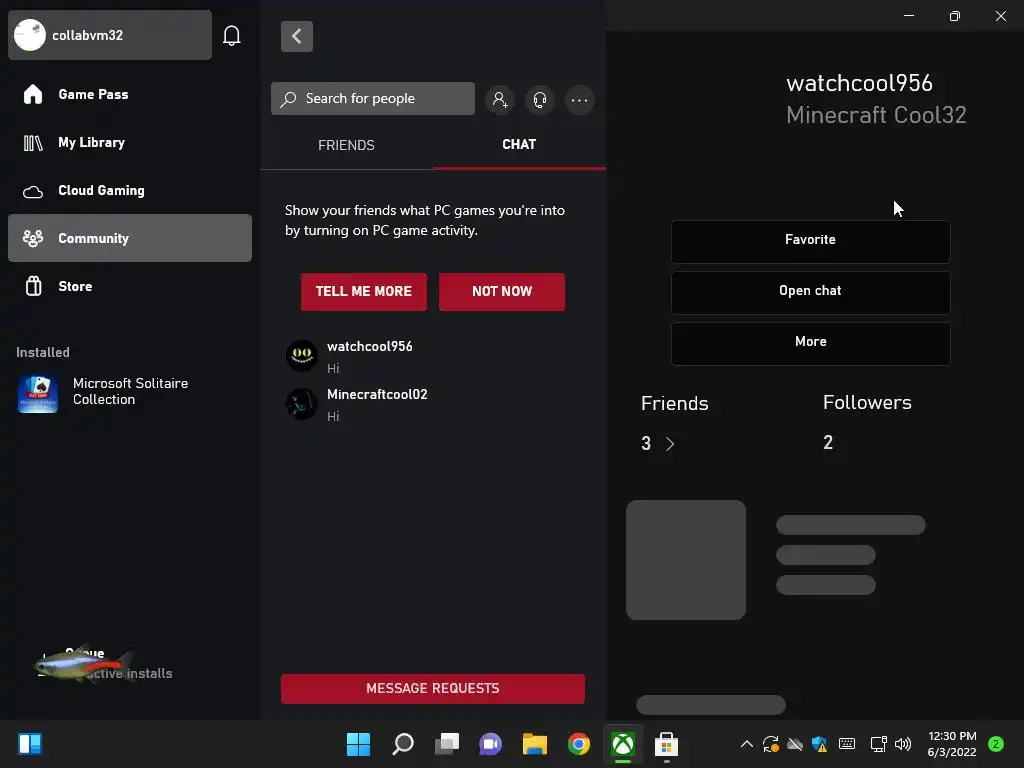Click TELL ME MORE button
This screenshot has height=768, width=1024.
(x=364, y=292)
